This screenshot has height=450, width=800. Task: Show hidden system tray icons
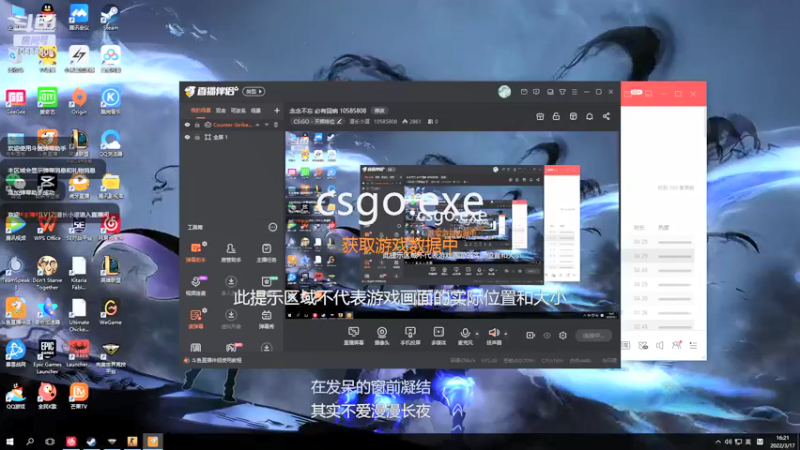point(718,442)
